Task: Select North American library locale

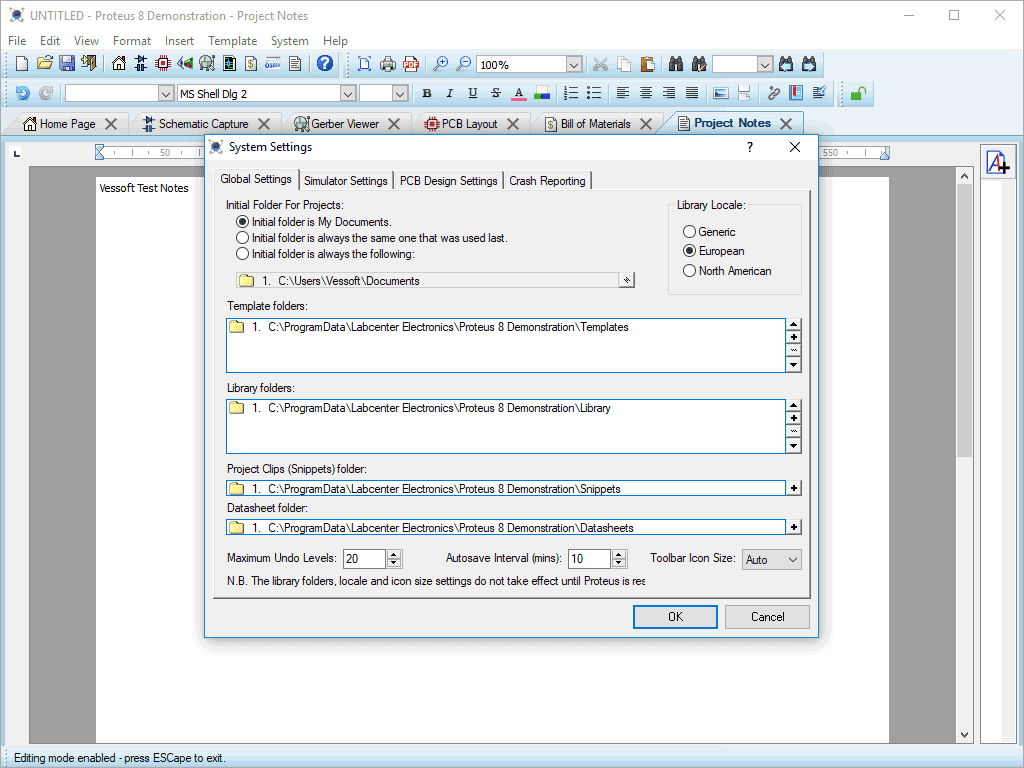Action: tap(727, 270)
